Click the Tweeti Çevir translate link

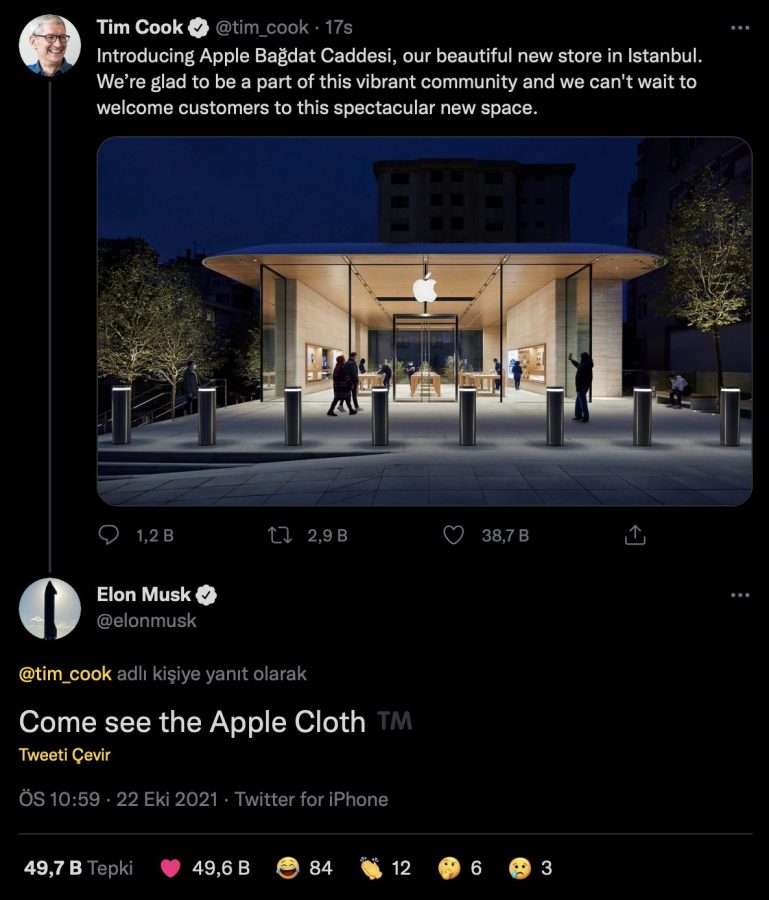point(64,755)
